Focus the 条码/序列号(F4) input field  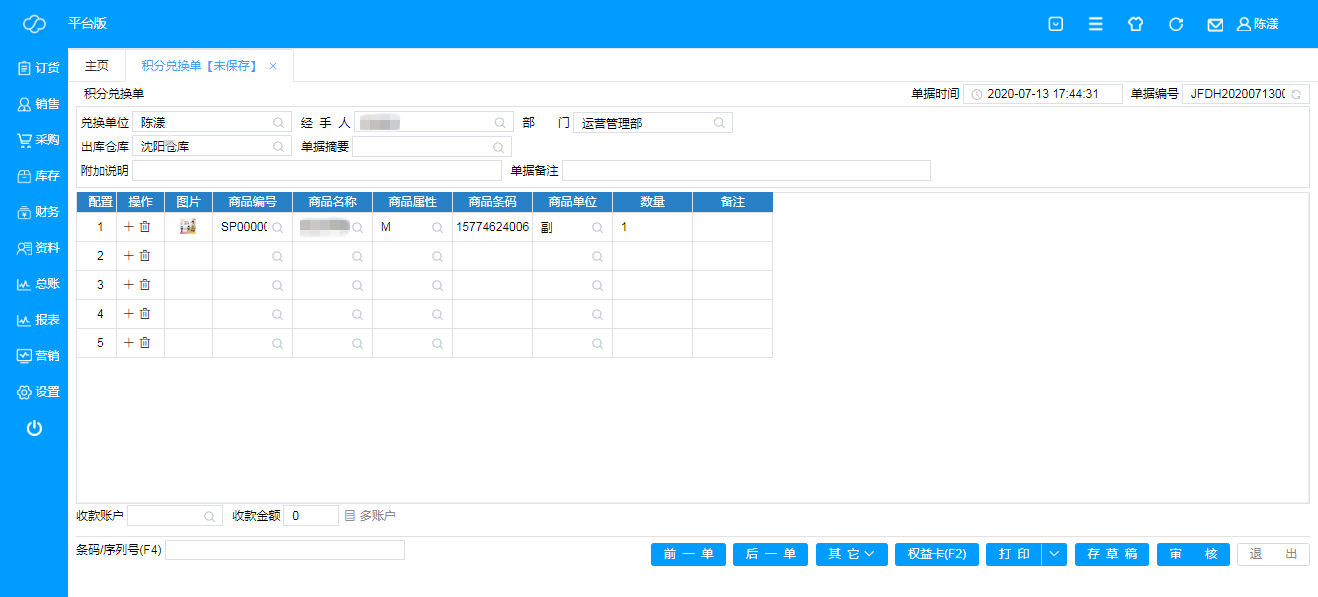[x=285, y=550]
